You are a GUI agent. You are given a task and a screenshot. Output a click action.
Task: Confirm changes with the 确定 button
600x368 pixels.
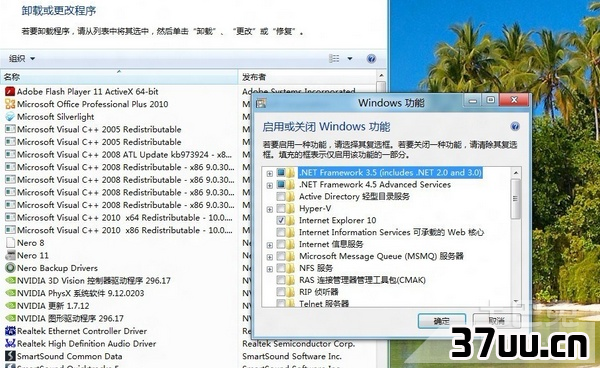pyautogui.click(x=442, y=321)
